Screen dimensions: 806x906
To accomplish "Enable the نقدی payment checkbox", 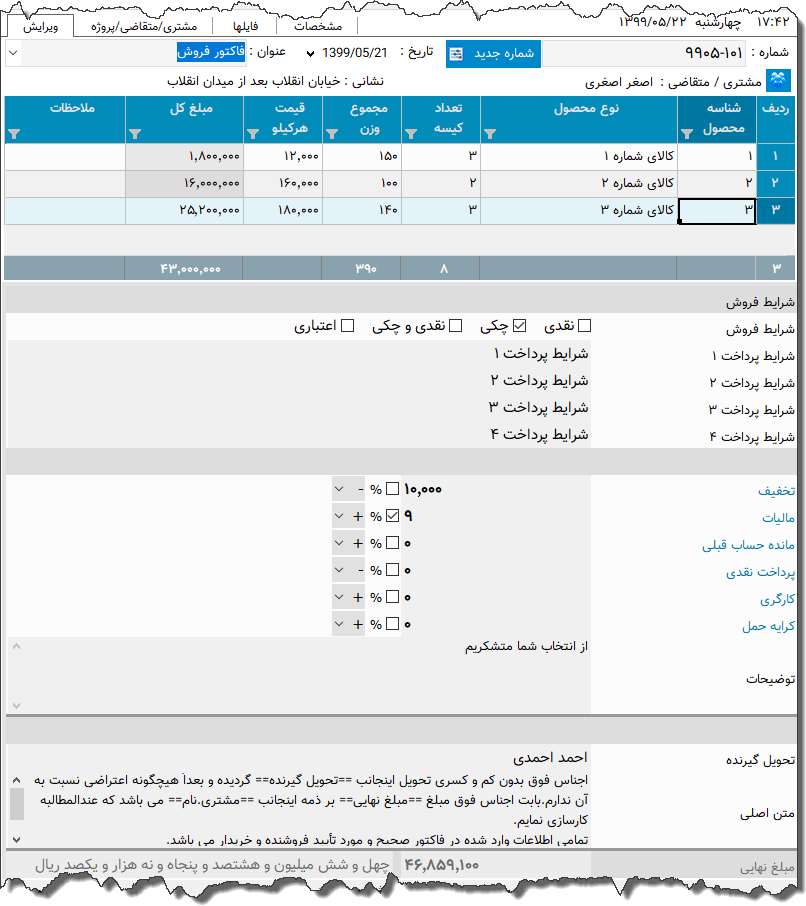I will 582,325.
